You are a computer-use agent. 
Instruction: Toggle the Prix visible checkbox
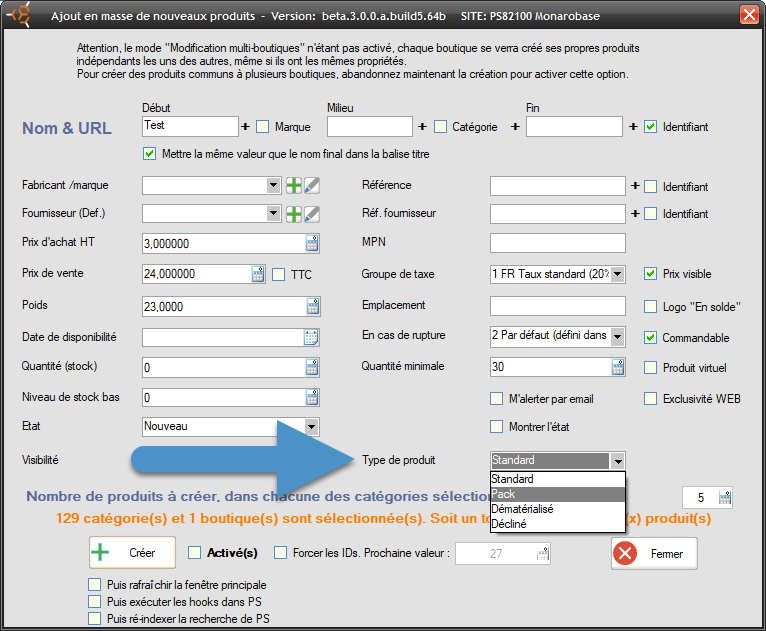click(x=650, y=273)
